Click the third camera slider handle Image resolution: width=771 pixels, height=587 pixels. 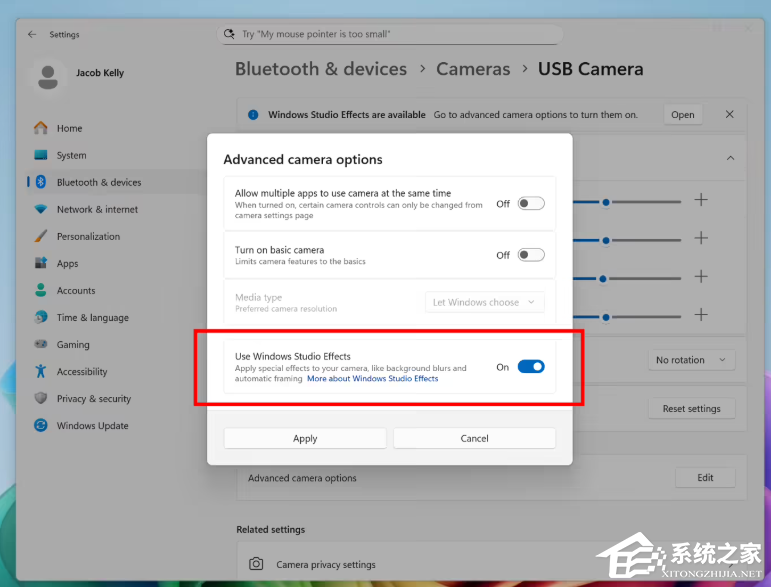pos(602,279)
